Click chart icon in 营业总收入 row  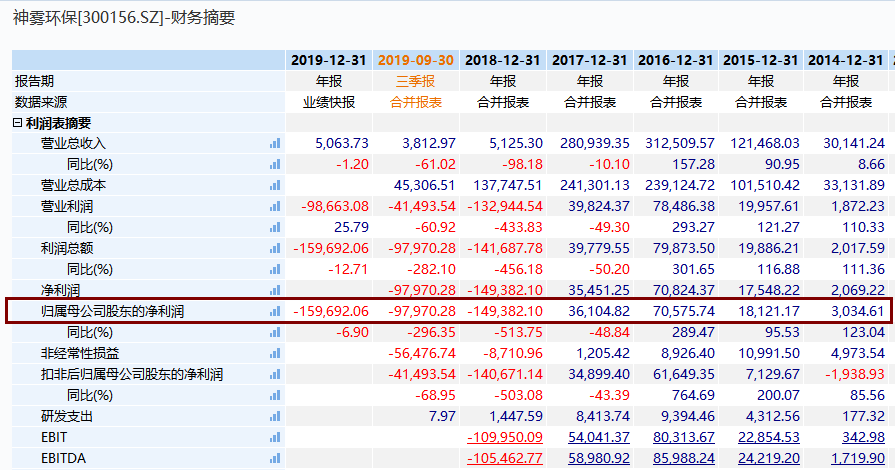(x=275, y=143)
